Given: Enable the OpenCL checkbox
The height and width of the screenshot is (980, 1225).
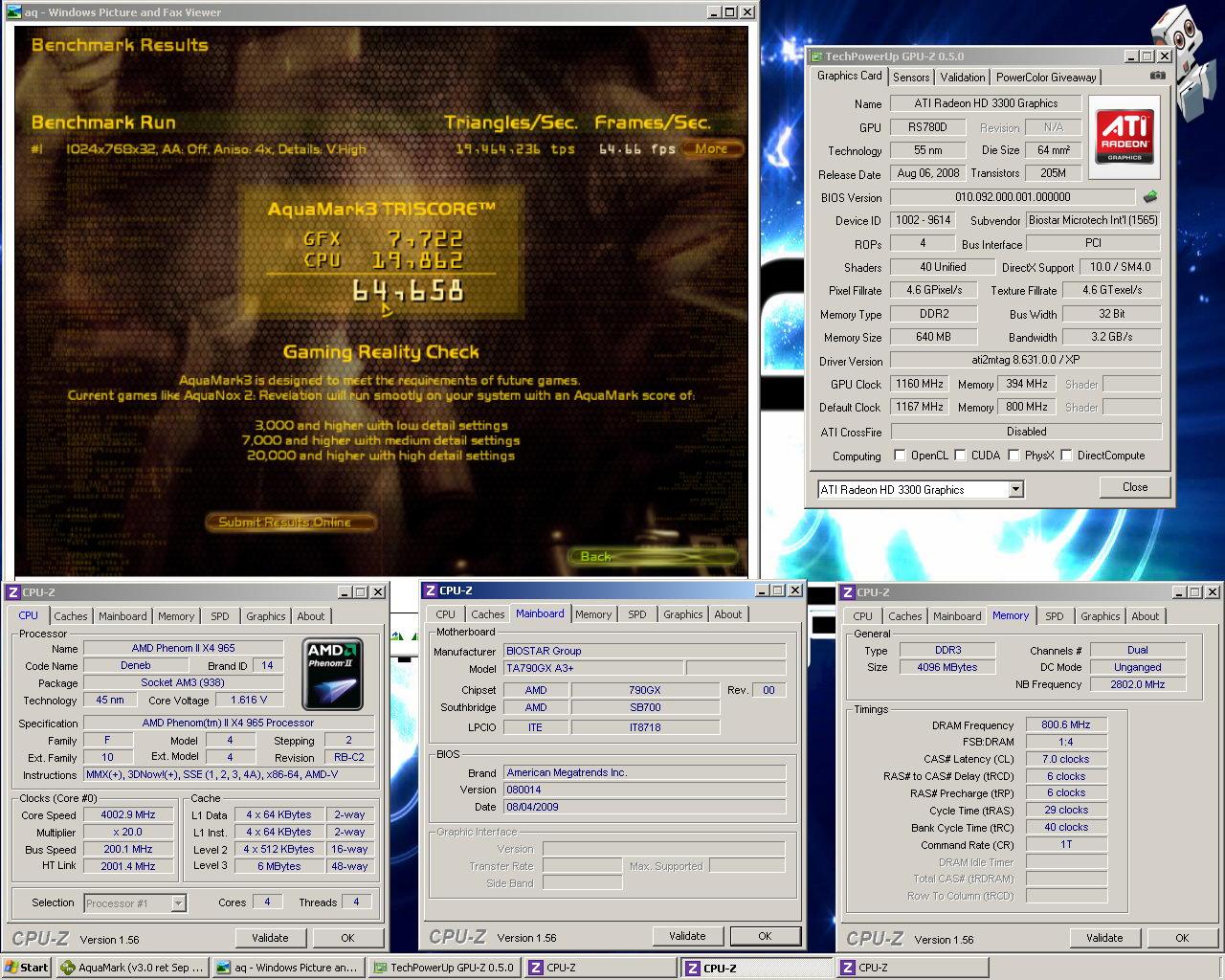Looking at the screenshot, I should [900, 456].
